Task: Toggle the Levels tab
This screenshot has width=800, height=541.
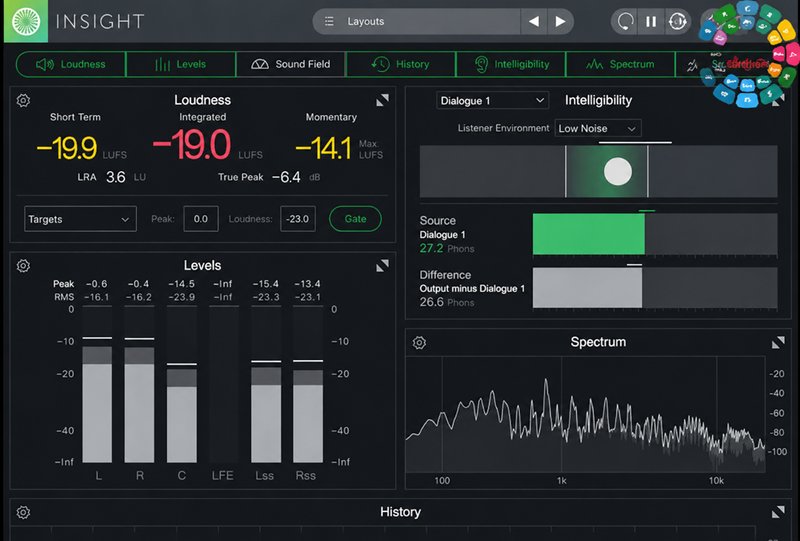Action: (x=181, y=64)
